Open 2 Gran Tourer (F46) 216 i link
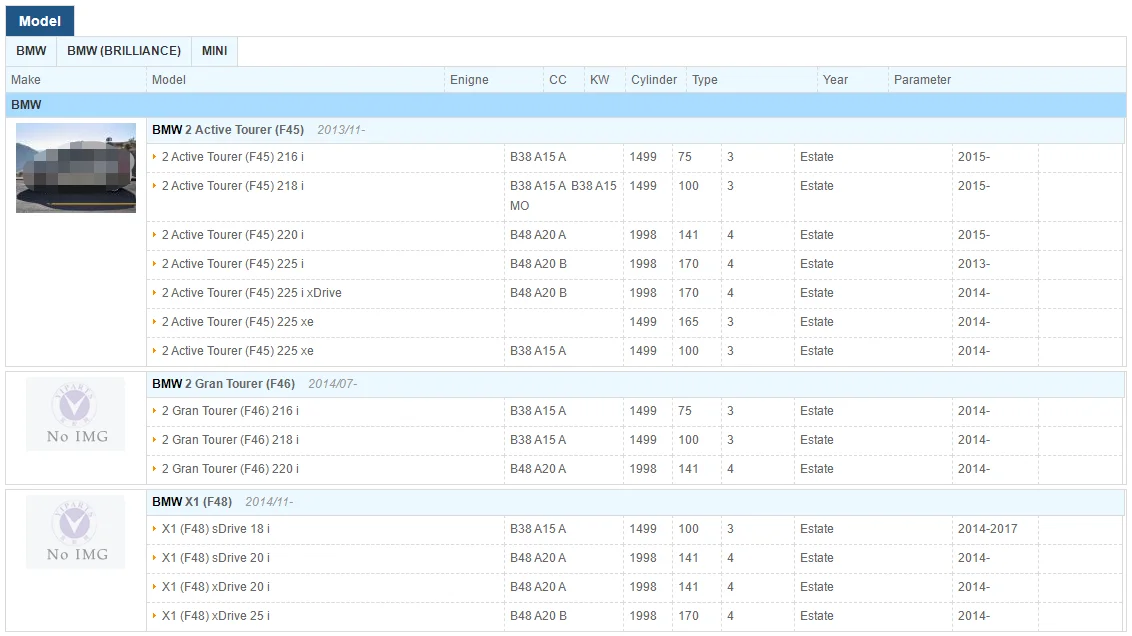The height and width of the screenshot is (636, 1132). [x=230, y=411]
